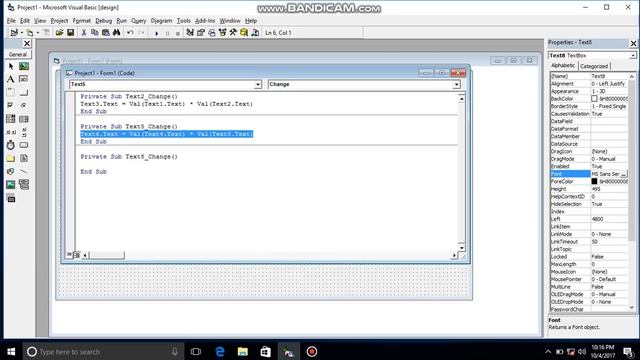This screenshot has width=640, height=360.
Task: Open Project Explorer from the toolbar
Action: [190, 33]
